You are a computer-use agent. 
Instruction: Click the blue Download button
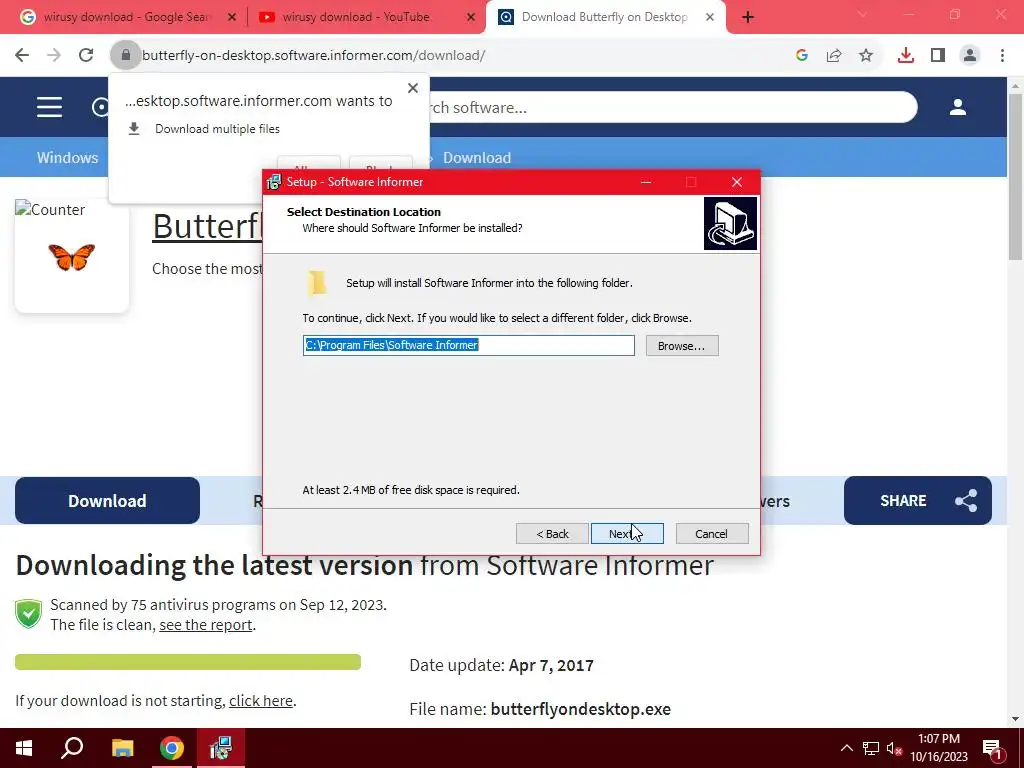click(x=107, y=501)
